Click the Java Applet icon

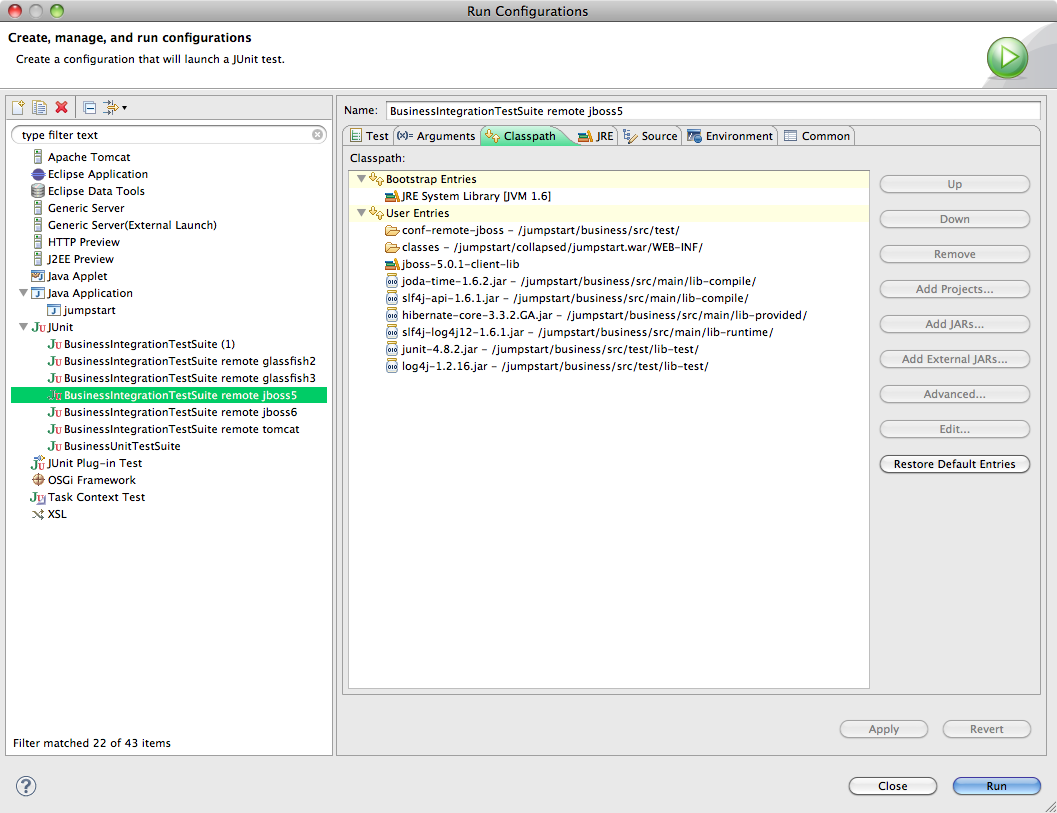pyautogui.click(x=38, y=276)
